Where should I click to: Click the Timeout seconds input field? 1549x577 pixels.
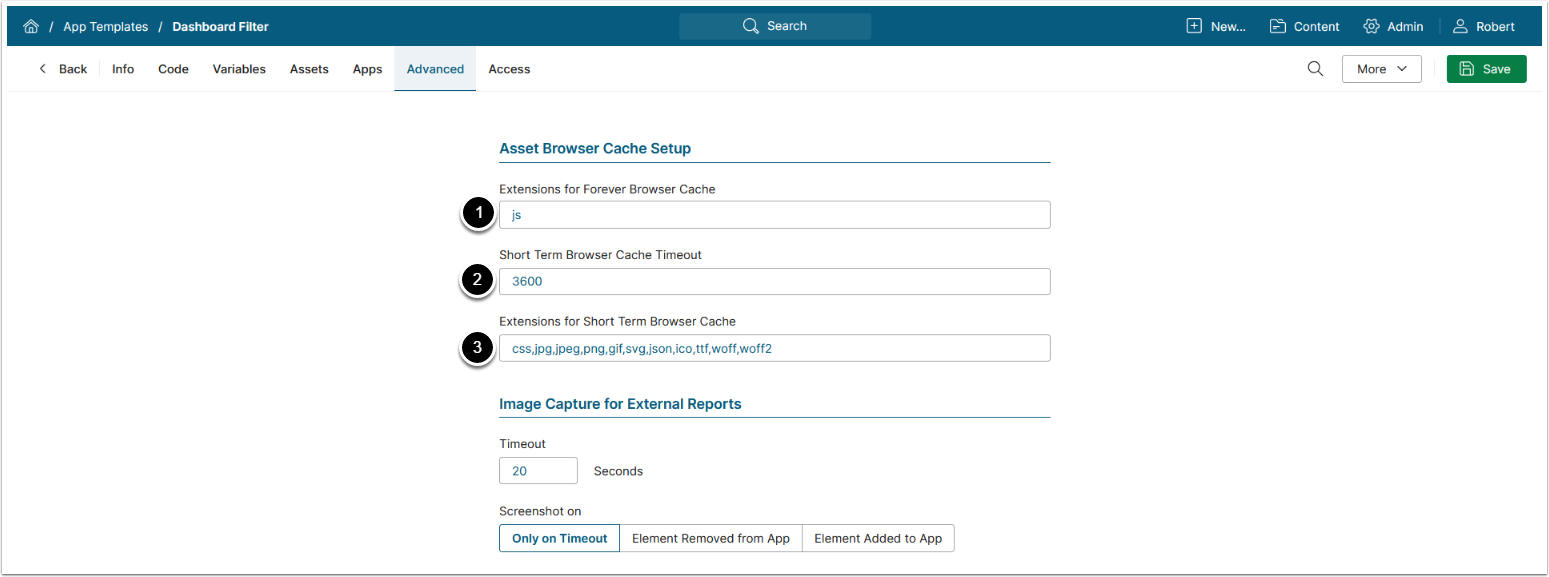[538, 471]
